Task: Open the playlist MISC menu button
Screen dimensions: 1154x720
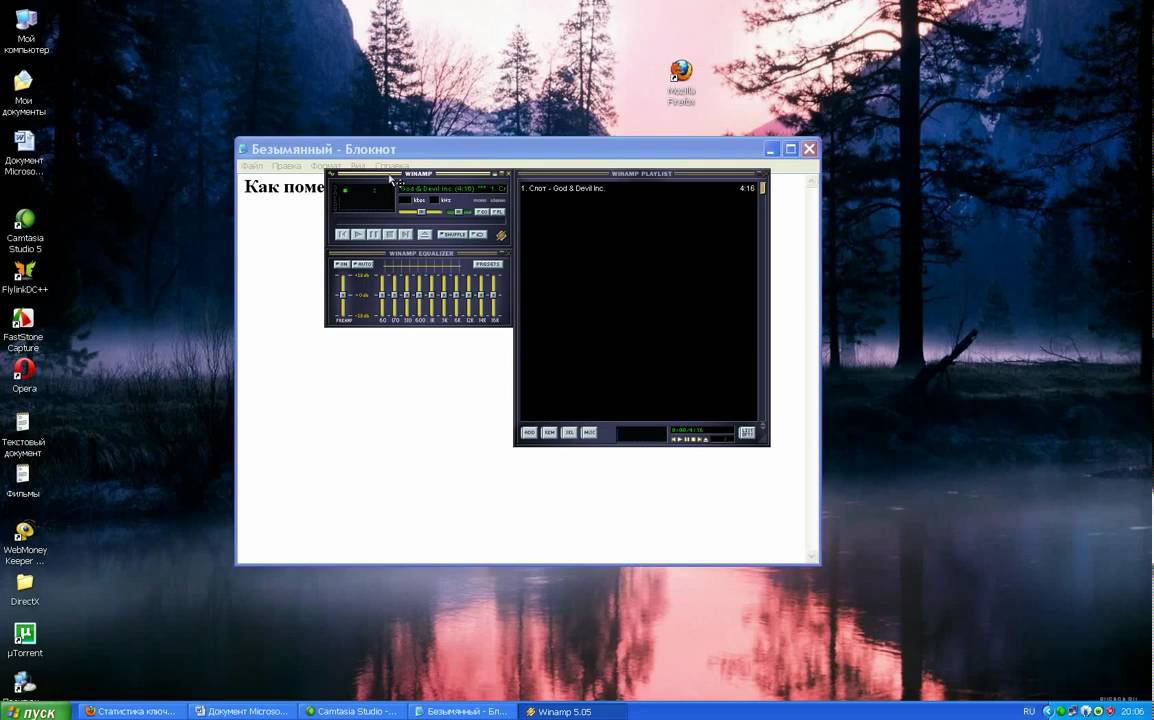Action: point(589,432)
